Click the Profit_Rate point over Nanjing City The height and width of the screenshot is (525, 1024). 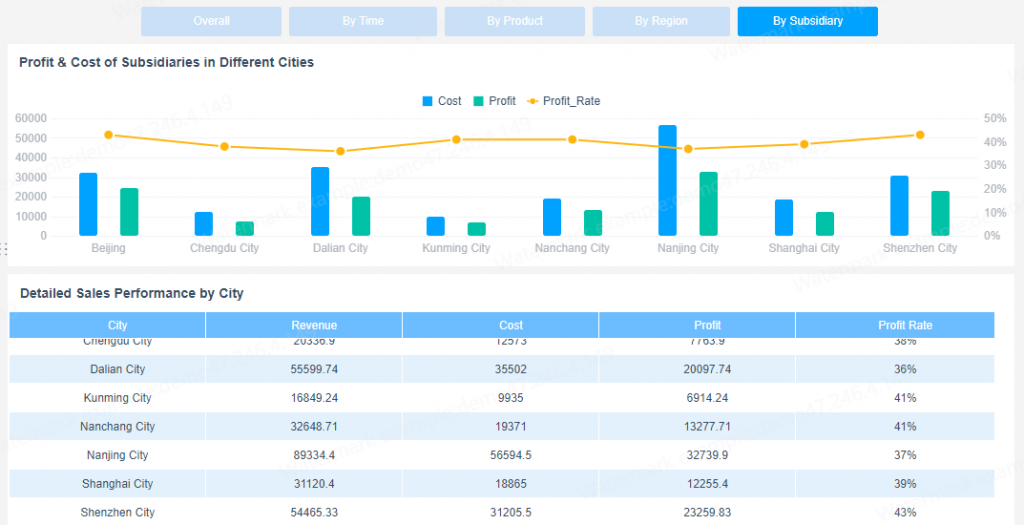(688, 149)
